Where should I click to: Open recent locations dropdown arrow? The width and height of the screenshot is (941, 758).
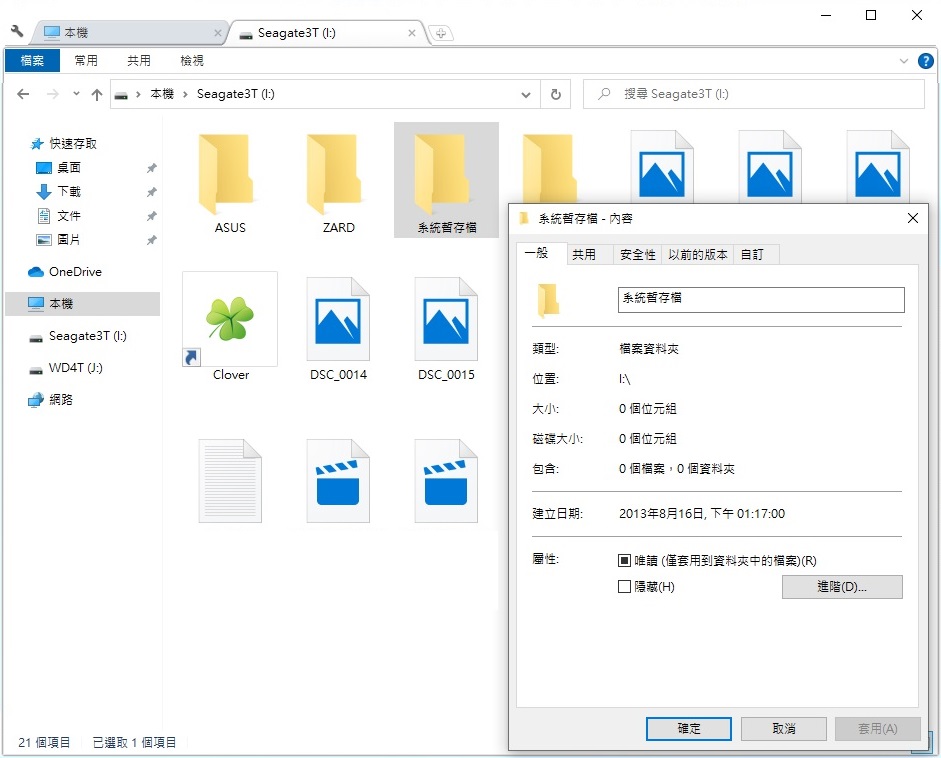[76, 94]
